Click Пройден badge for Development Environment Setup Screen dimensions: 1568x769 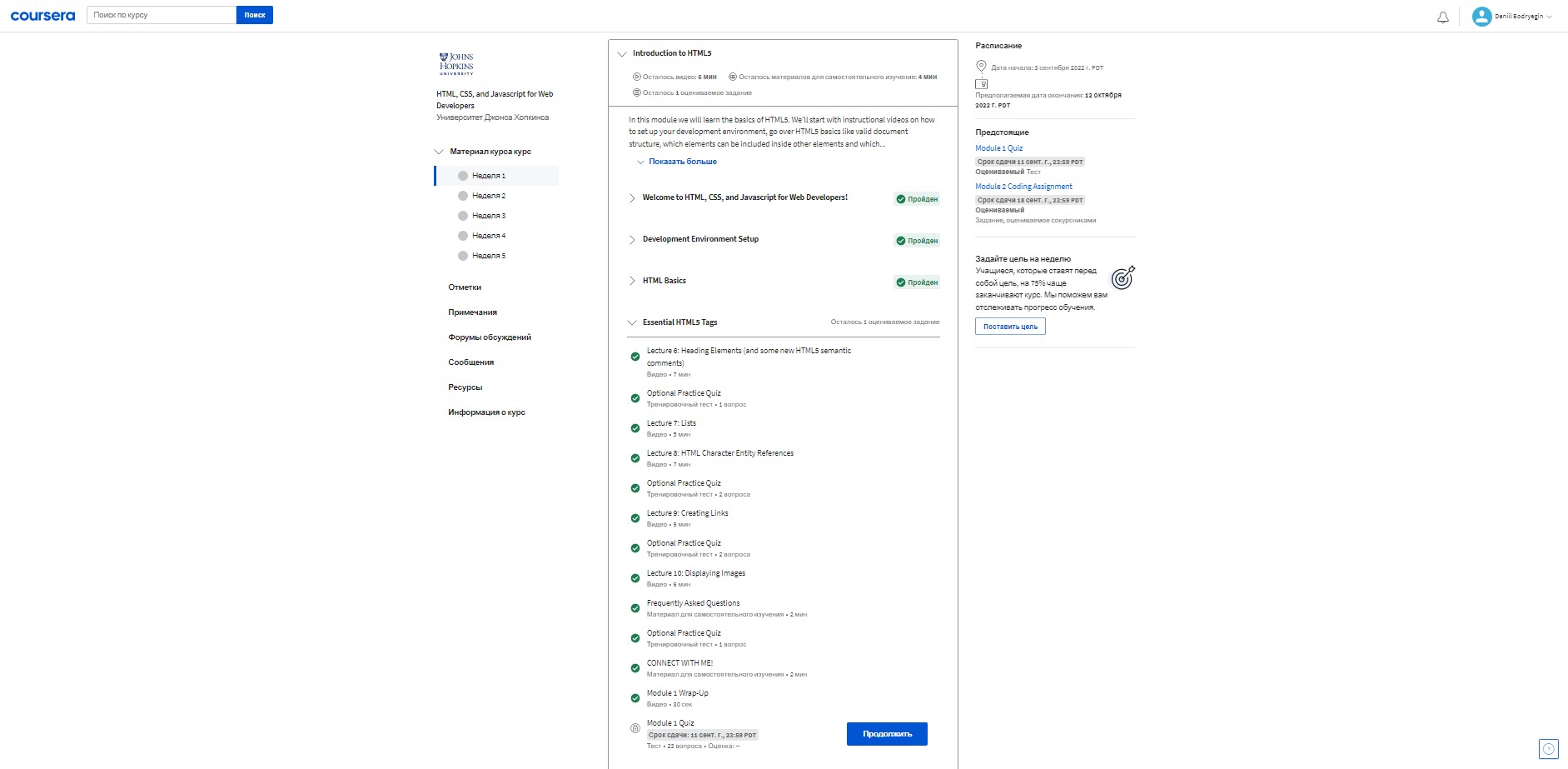point(917,241)
